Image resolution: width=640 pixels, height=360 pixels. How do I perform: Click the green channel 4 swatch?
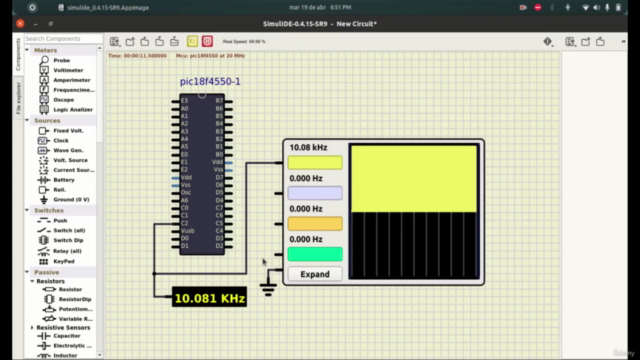click(315, 254)
